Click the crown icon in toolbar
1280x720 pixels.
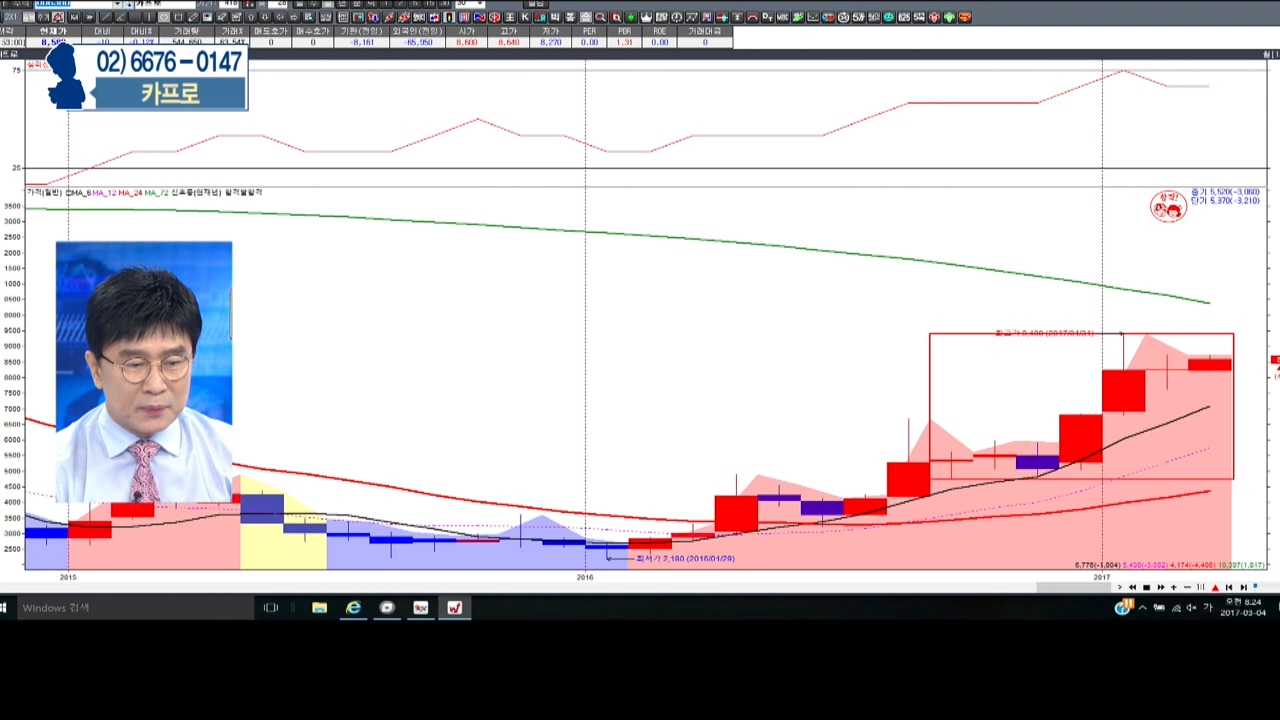[x=646, y=17]
